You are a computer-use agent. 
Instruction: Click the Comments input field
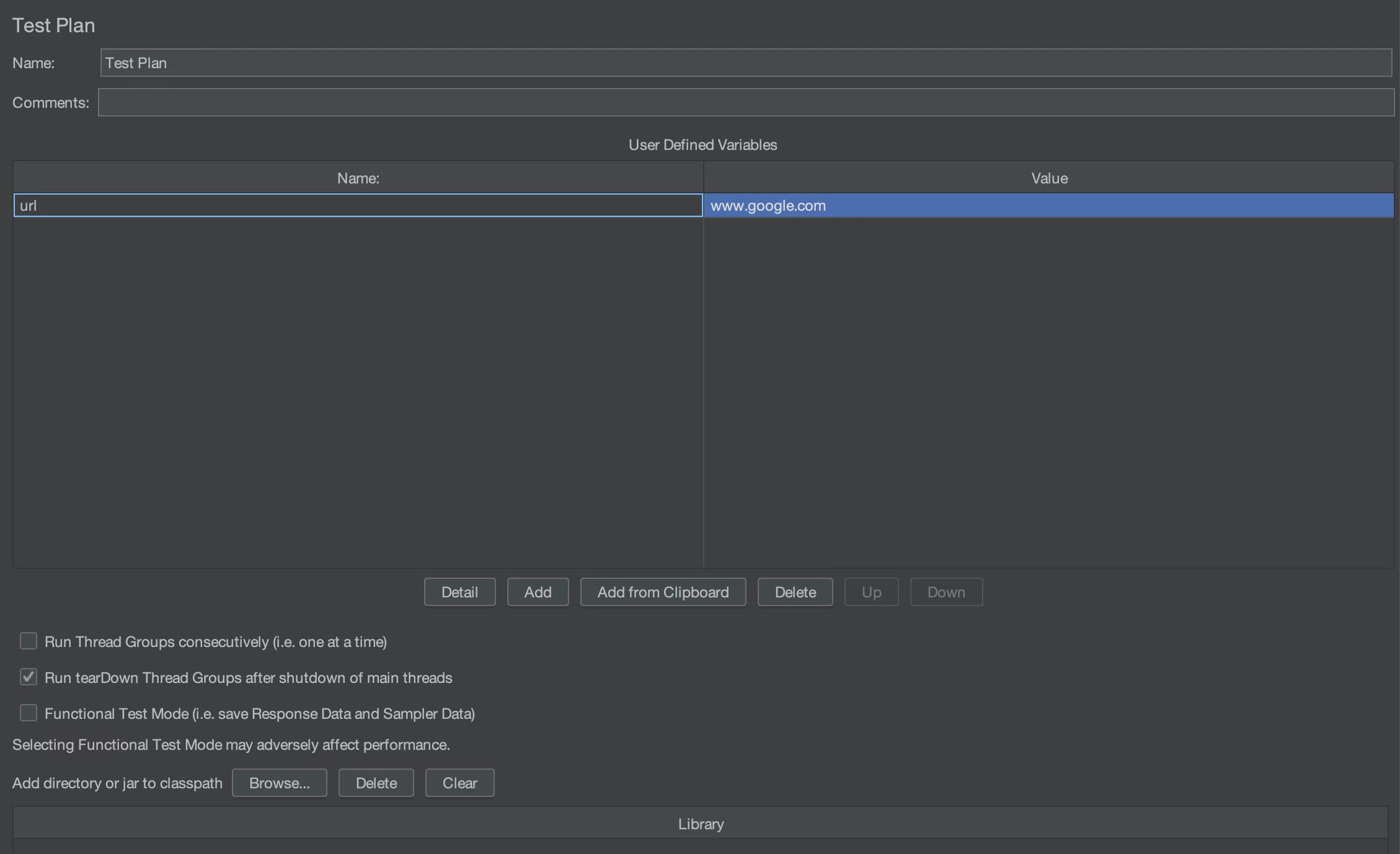pos(745,102)
